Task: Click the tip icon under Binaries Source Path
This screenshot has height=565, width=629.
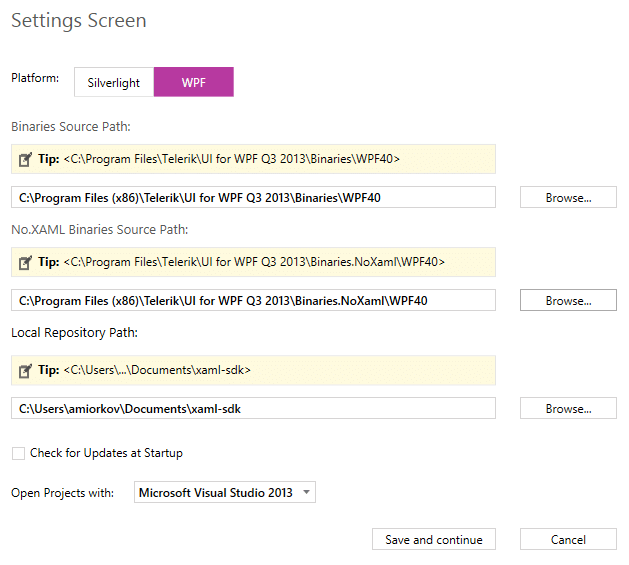Action: tap(25, 159)
